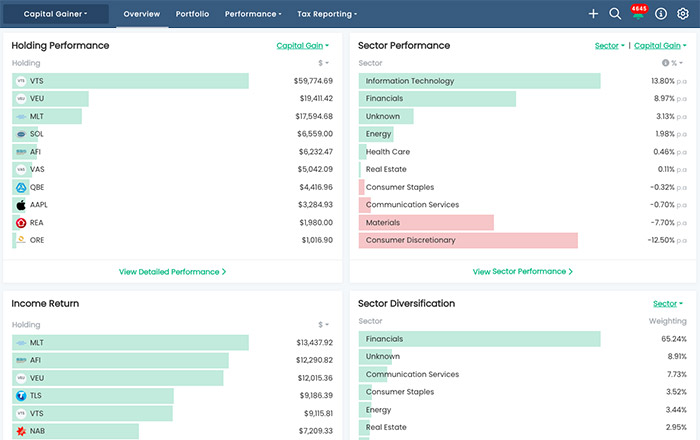Click info icon beside Sector Performance percent
The width and height of the screenshot is (700, 440).
666,63
